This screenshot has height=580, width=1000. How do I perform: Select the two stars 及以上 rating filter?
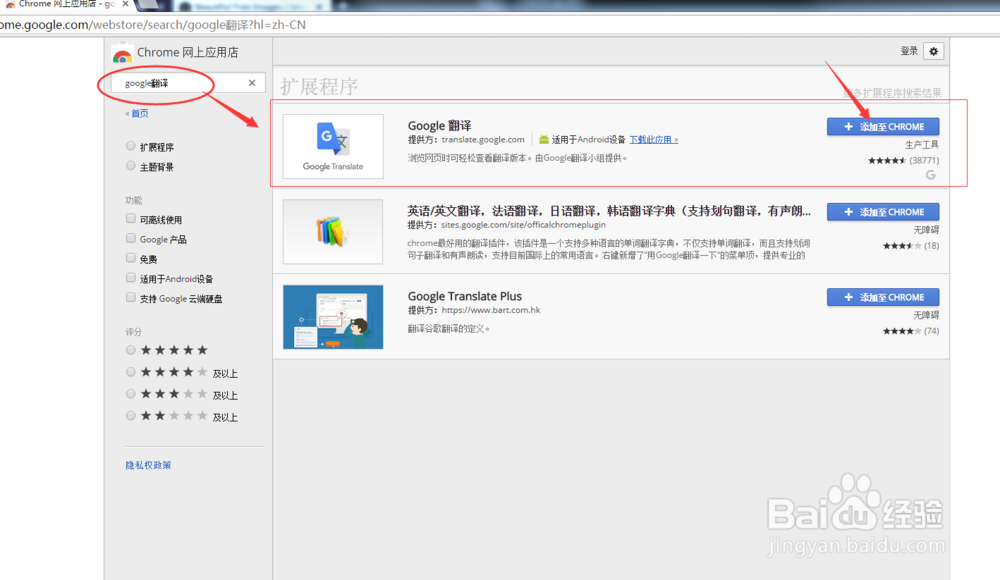(x=131, y=416)
